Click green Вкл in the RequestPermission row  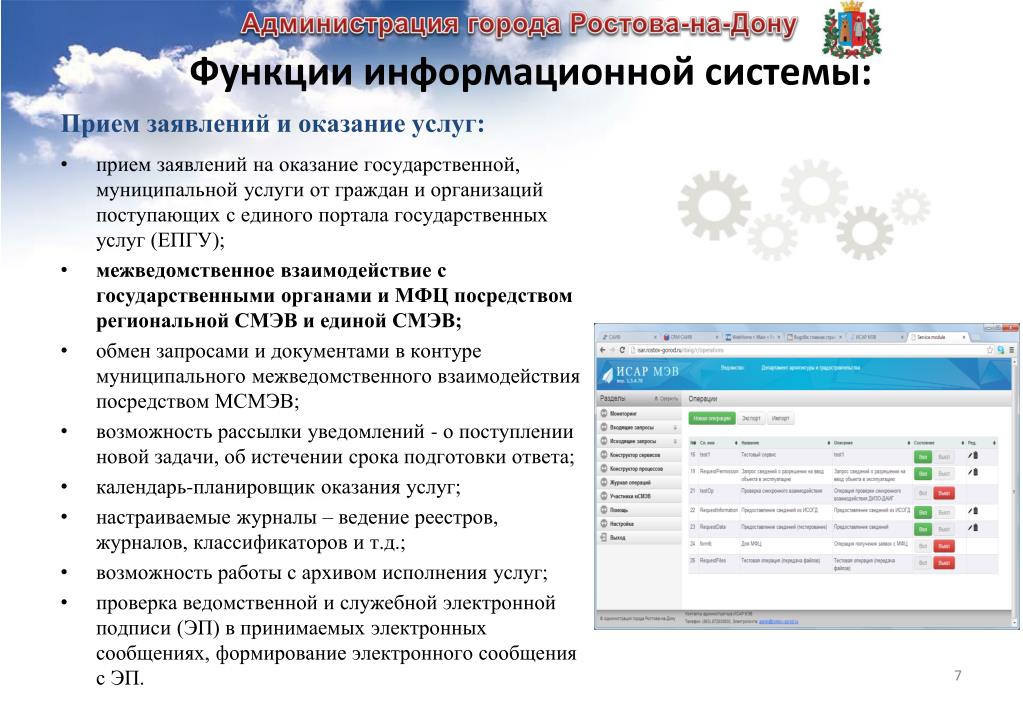point(923,473)
